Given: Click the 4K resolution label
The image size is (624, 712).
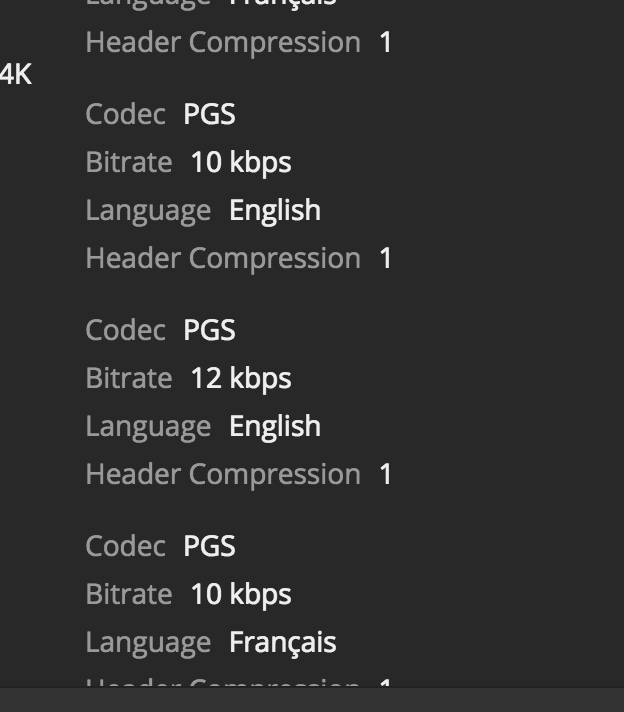Looking at the screenshot, I should coord(16,75).
